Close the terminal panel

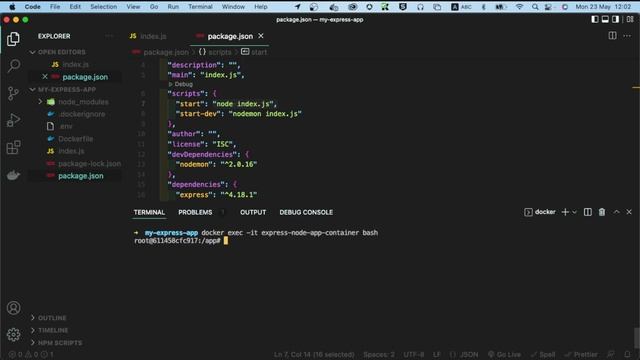tap(629, 212)
